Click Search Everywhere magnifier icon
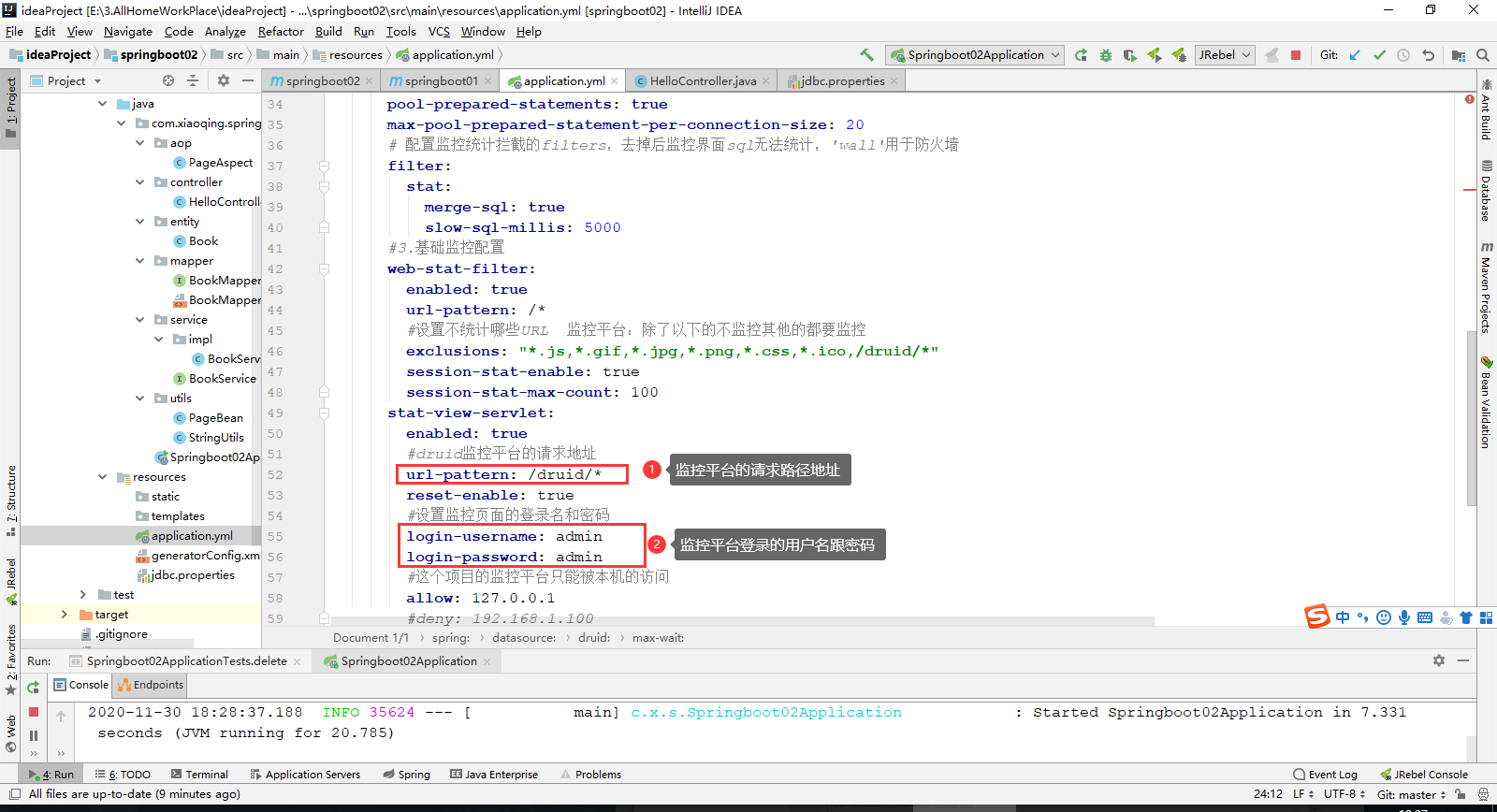Screen dimensions: 1497x812 point(1483,55)
